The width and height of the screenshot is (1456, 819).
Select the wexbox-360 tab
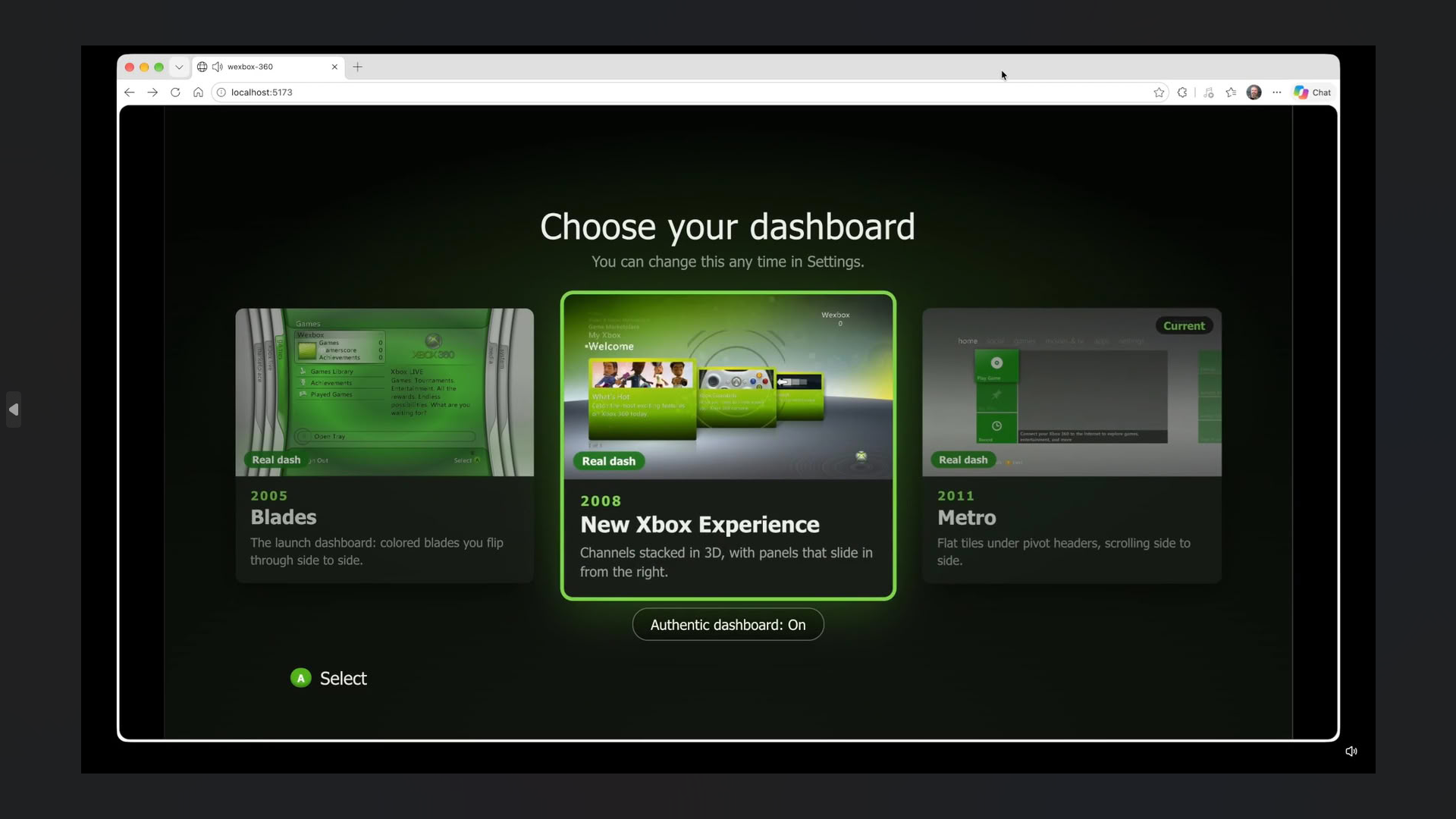[x=268, y=67]
